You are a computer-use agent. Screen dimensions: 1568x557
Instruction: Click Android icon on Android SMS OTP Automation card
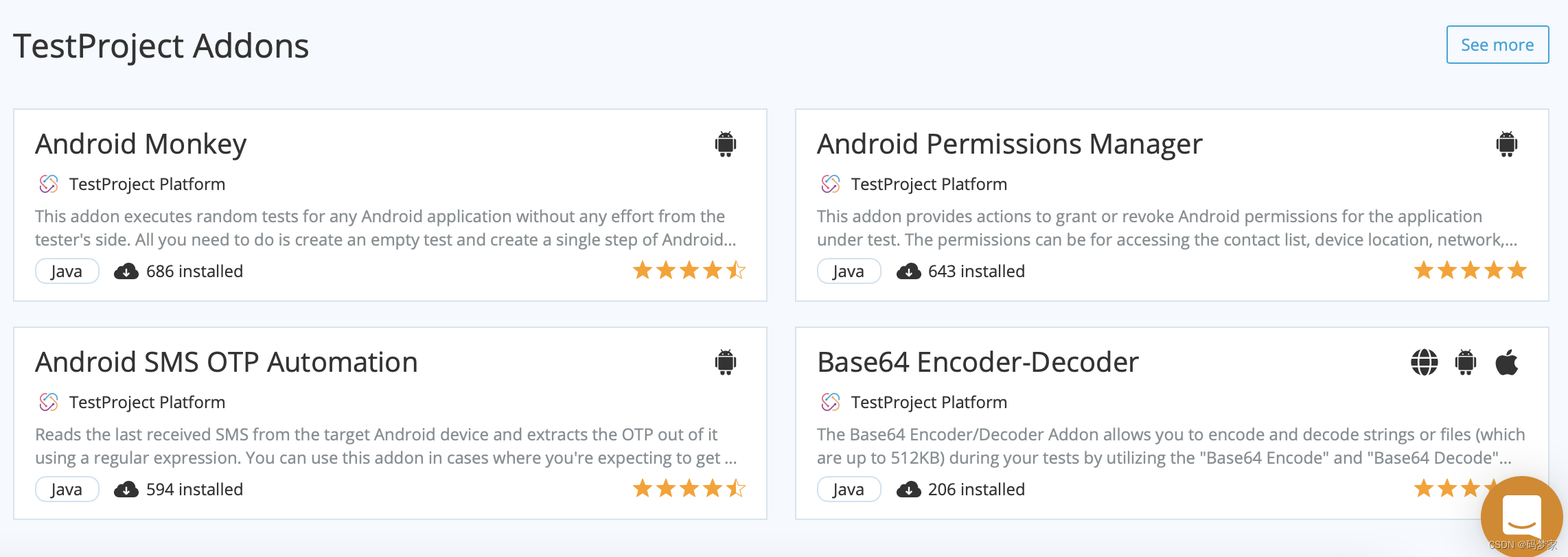(725, 362)
